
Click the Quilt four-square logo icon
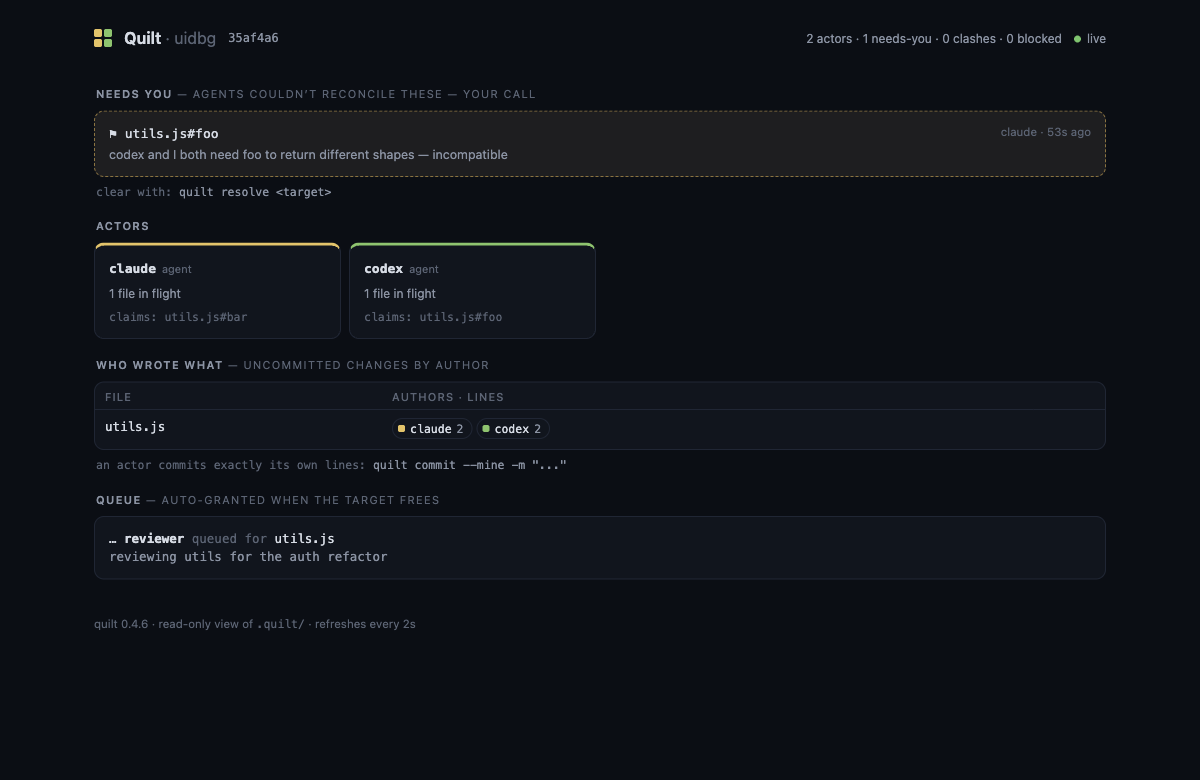103,38
